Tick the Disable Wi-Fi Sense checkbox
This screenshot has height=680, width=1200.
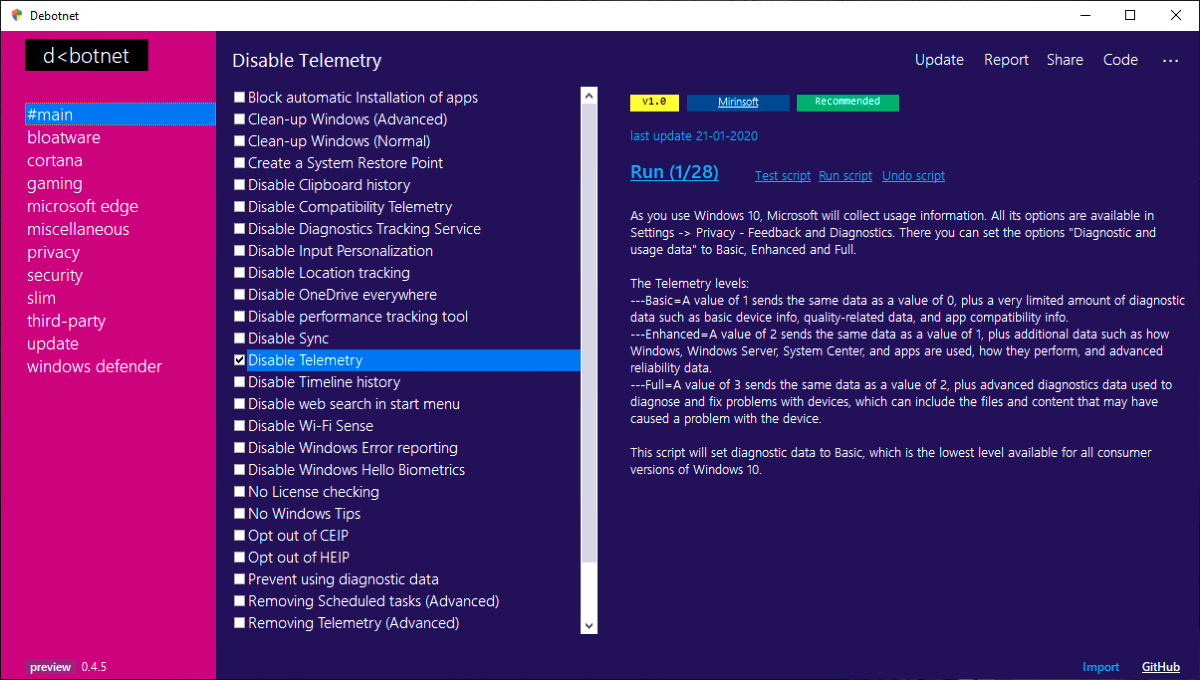coord(240,426)
